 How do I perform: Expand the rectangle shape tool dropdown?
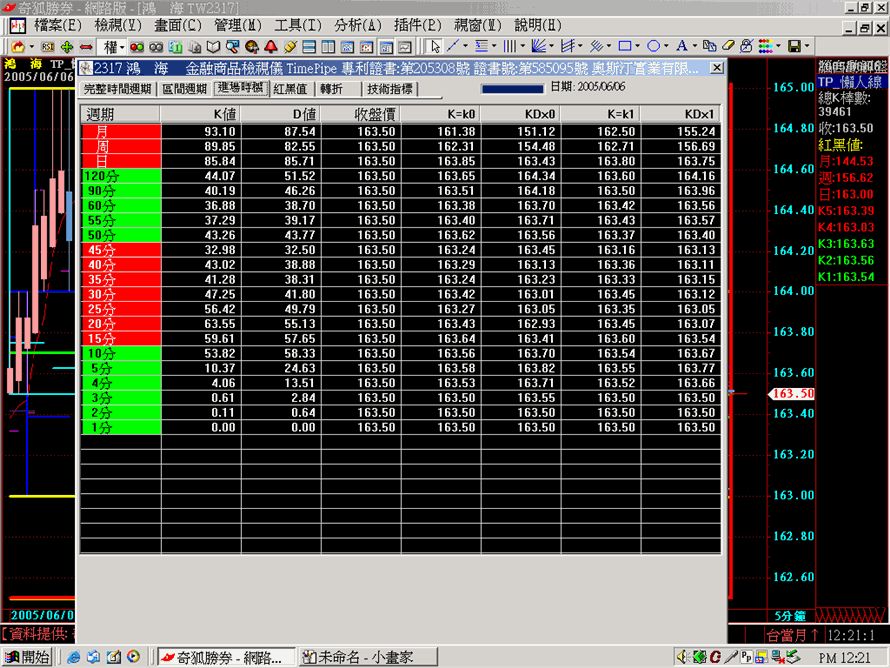(x=639, y=46)
